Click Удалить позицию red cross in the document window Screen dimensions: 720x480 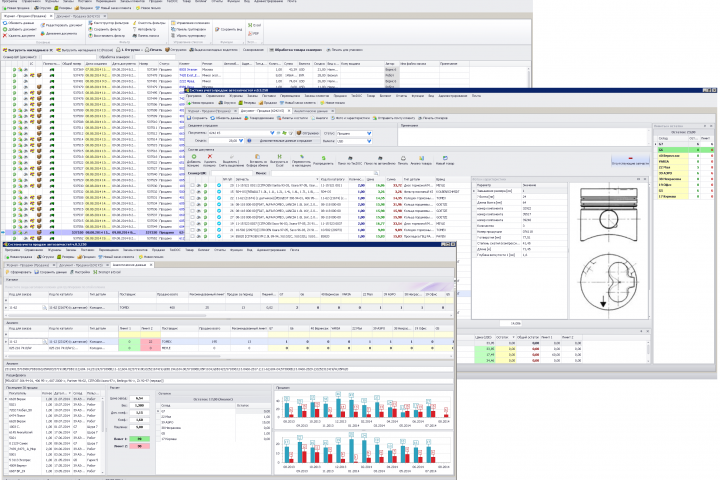(210, 160)
